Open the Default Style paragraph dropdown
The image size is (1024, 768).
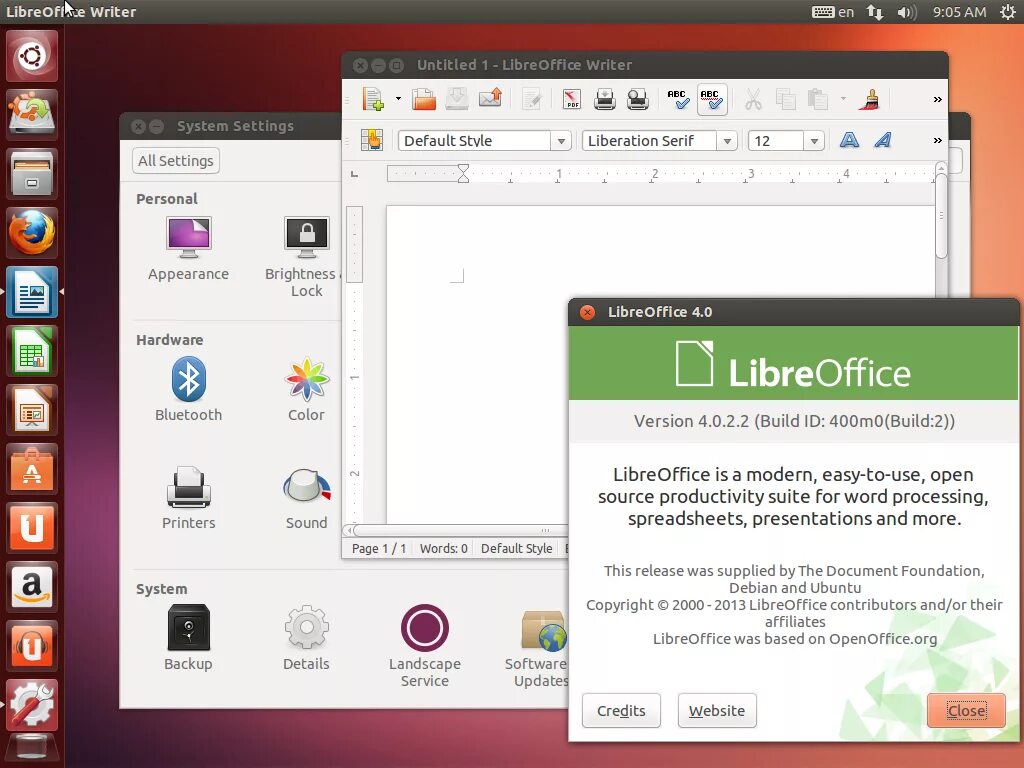coord(561,141)
